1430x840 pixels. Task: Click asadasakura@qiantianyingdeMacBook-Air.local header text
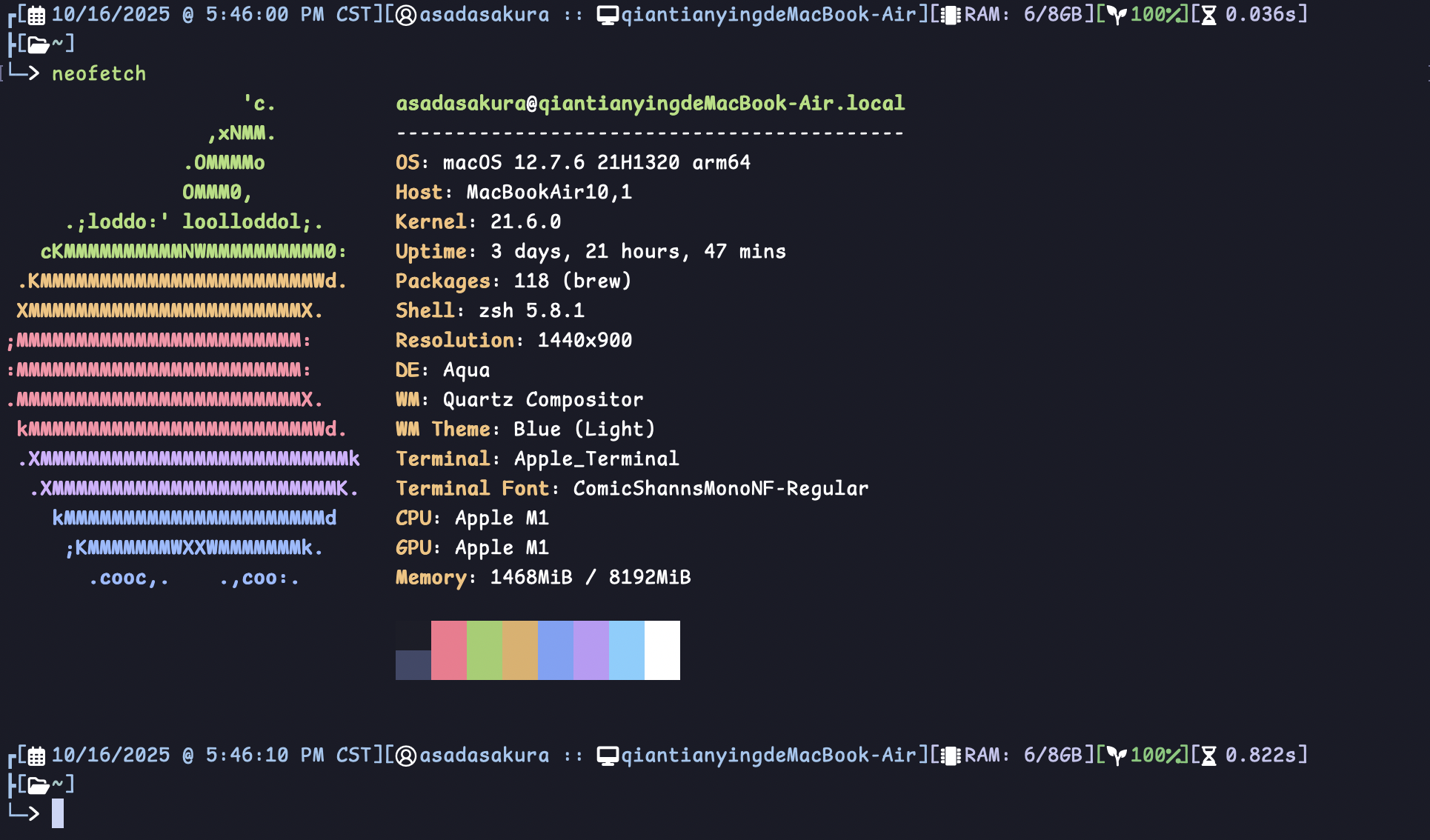pos(650,103)
